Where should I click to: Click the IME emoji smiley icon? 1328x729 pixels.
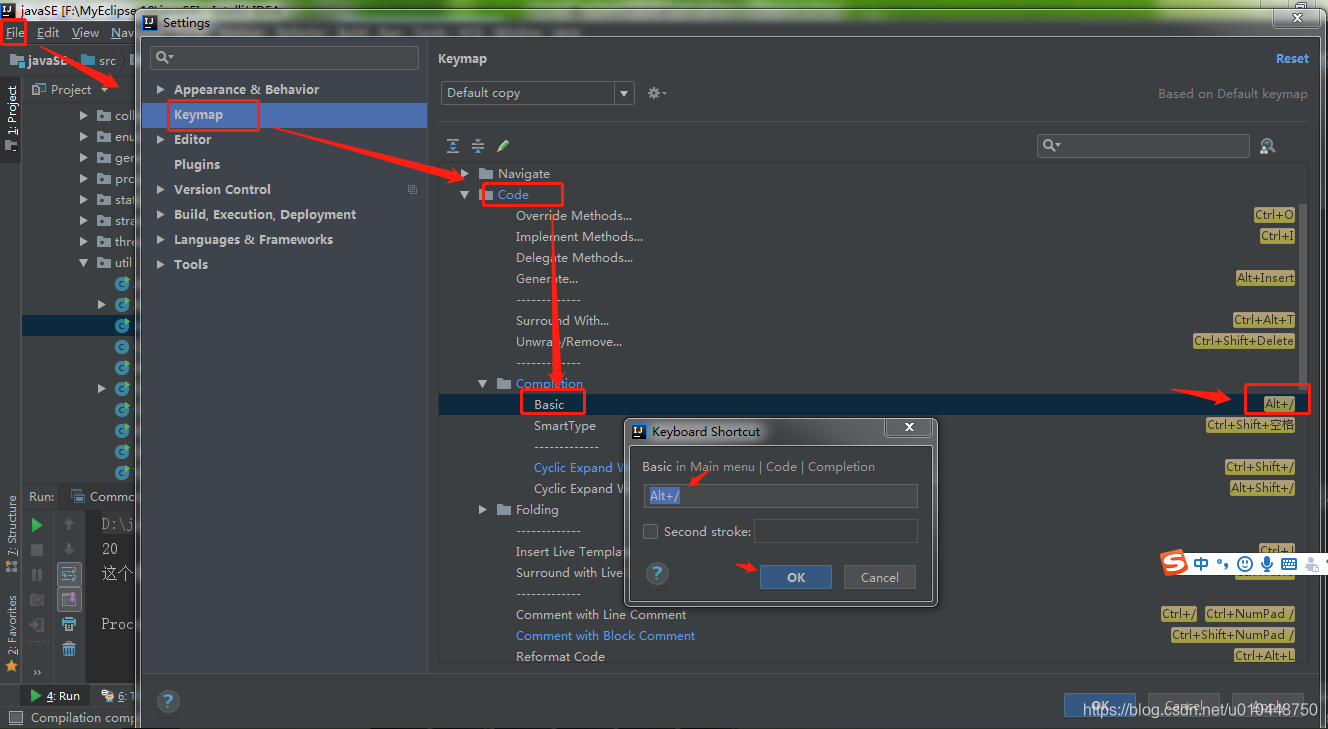[x=1245, y=564]
